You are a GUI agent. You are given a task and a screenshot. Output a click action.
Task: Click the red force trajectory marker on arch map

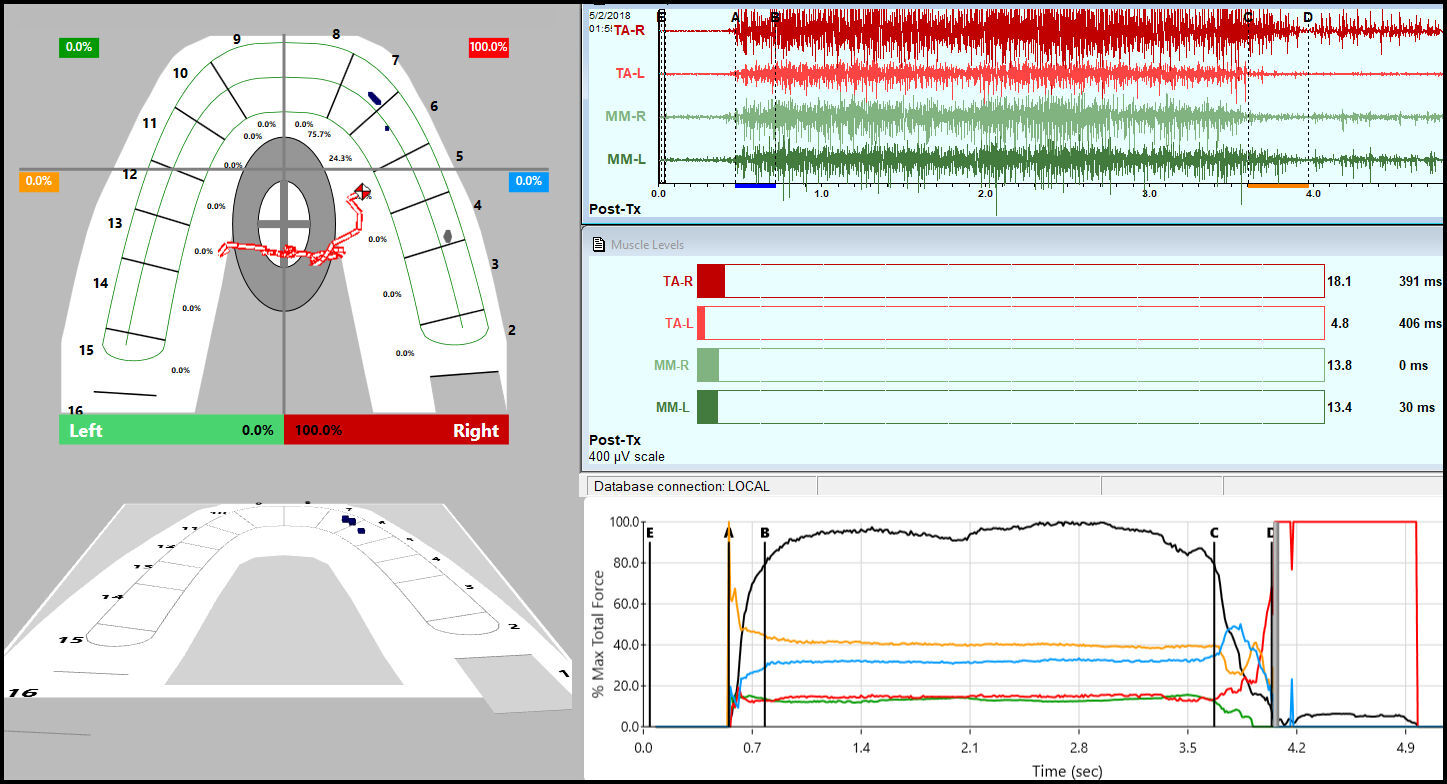click(362, 192)
